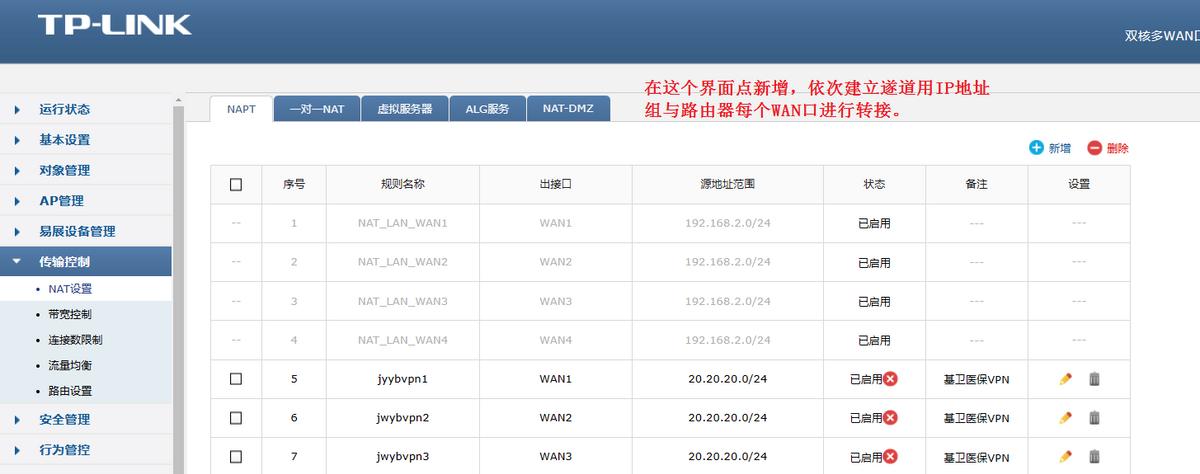Check the box for rule jwybvpn3
Image resolution: width=1200 pixels, height=474 pixels.
(236, 456)
